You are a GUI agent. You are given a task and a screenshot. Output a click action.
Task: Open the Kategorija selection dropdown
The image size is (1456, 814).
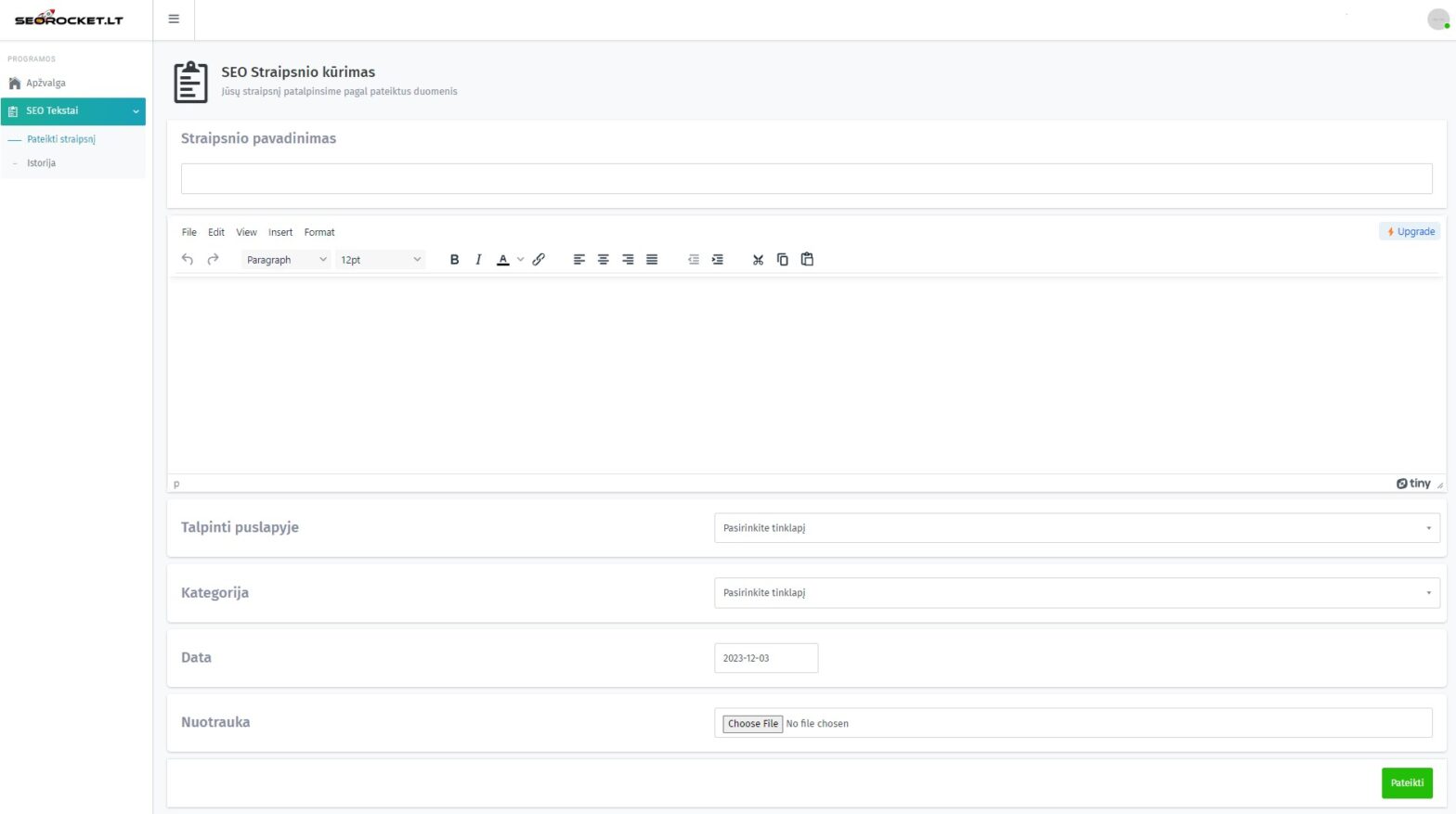(1076, 593)
